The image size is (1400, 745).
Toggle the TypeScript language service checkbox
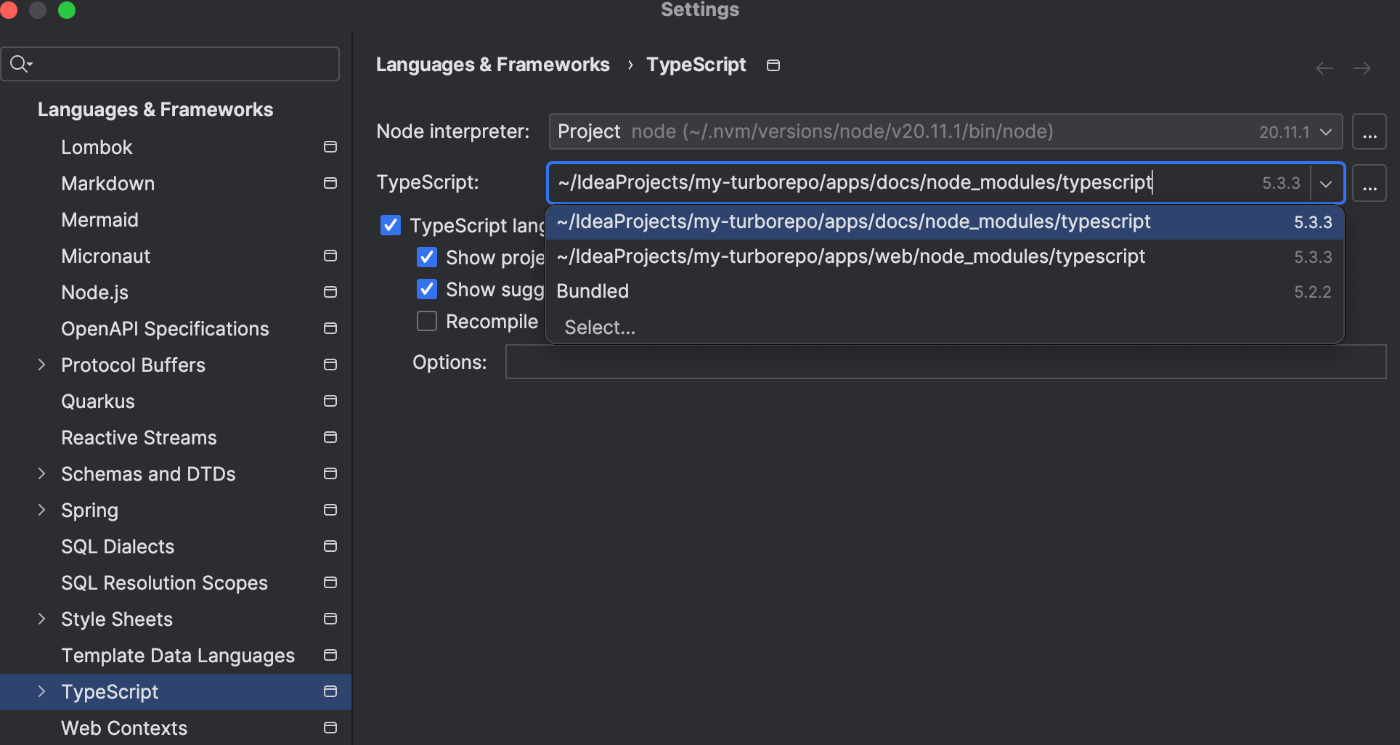(391, 225)
